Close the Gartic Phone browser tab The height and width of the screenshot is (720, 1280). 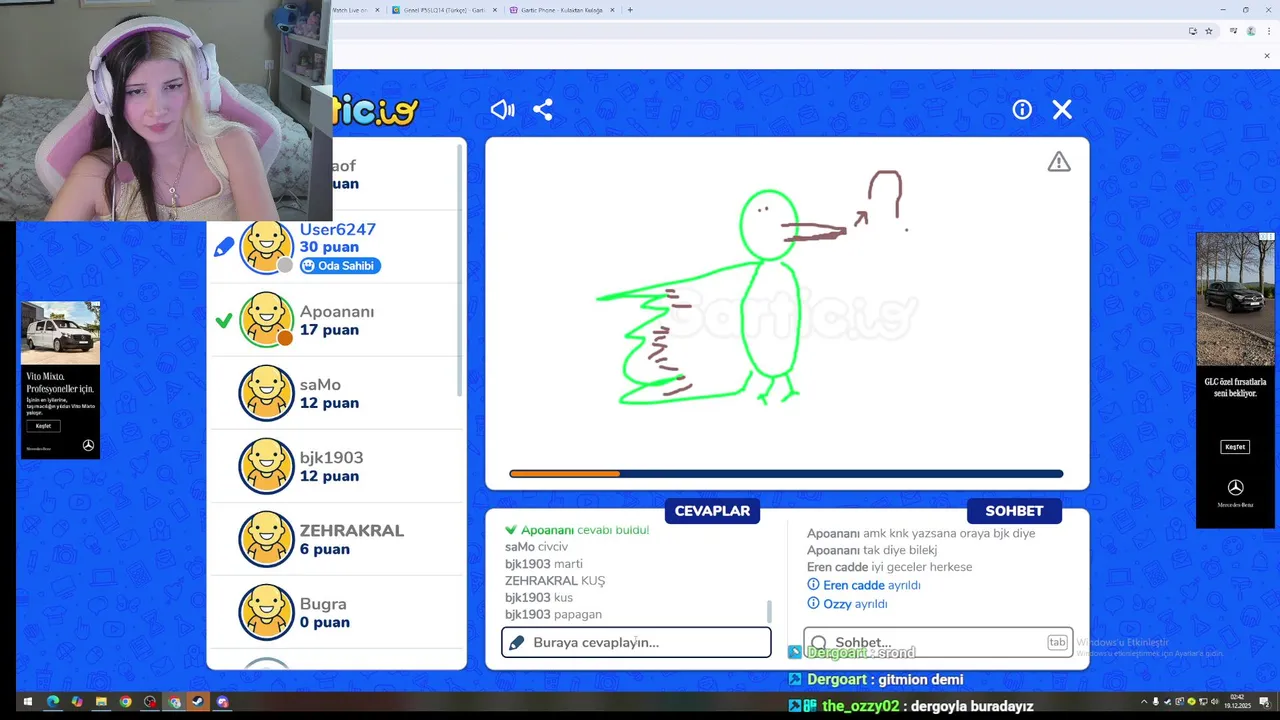pyautogui.click(x=612, y=10)
